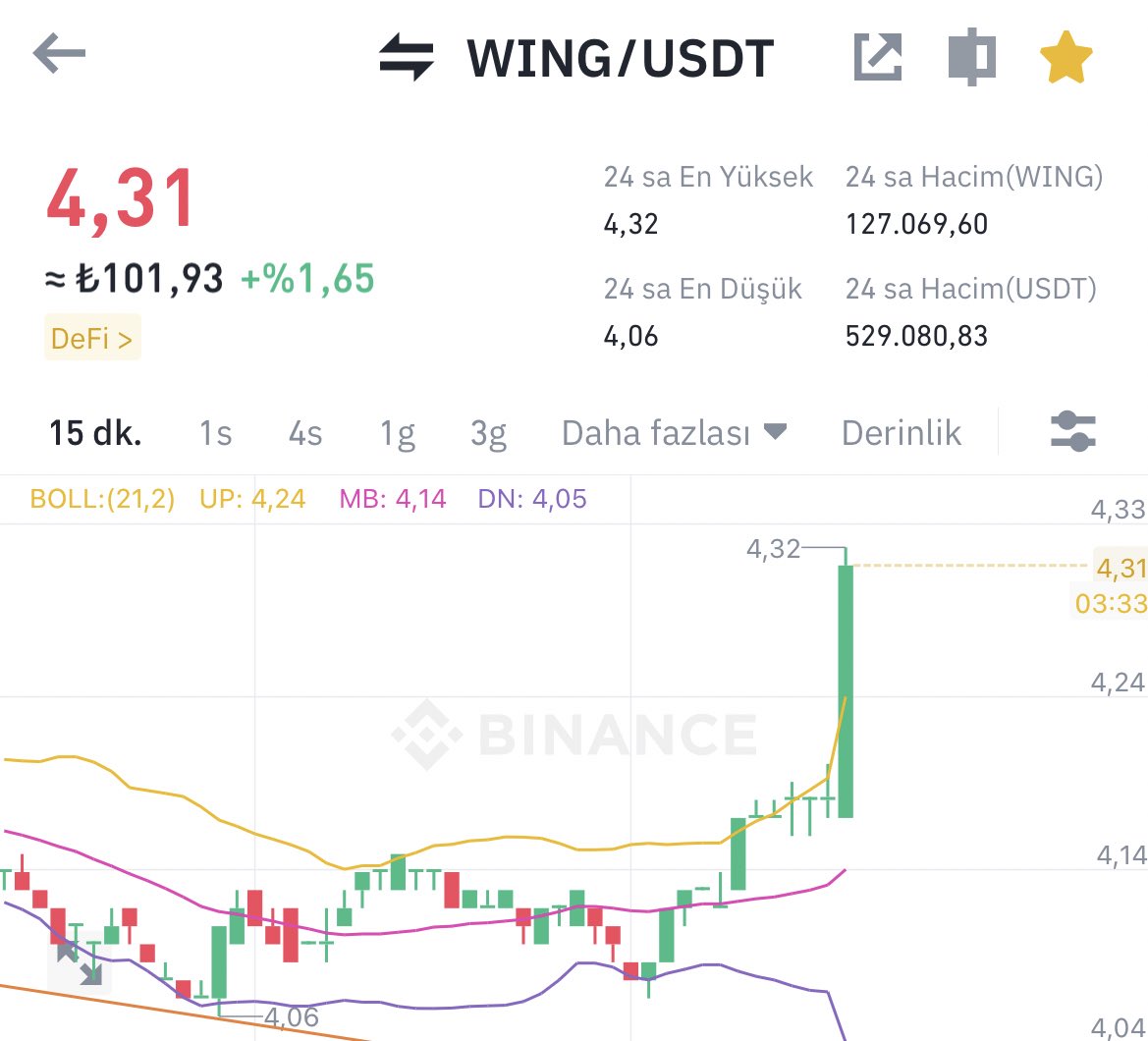1148x1041 pixels.
Task: Open the split-view compare icon
Action: 971,56
